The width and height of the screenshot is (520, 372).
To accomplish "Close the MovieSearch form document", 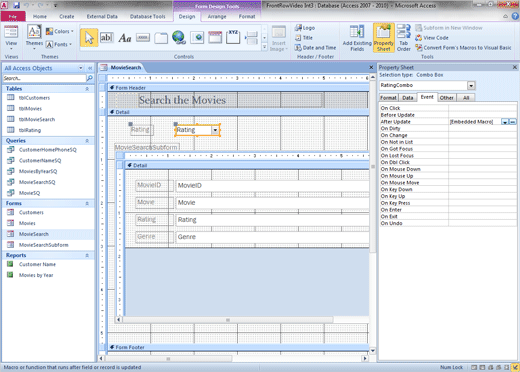I will [371, 67].
